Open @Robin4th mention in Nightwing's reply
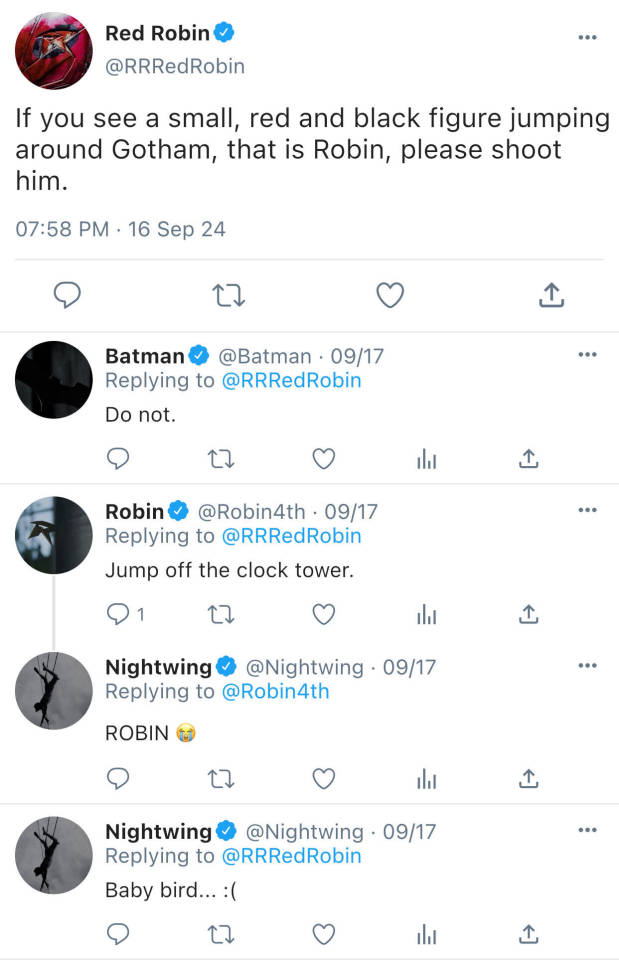The height and width of the screenshot is (960, 619). coord(275,691)
